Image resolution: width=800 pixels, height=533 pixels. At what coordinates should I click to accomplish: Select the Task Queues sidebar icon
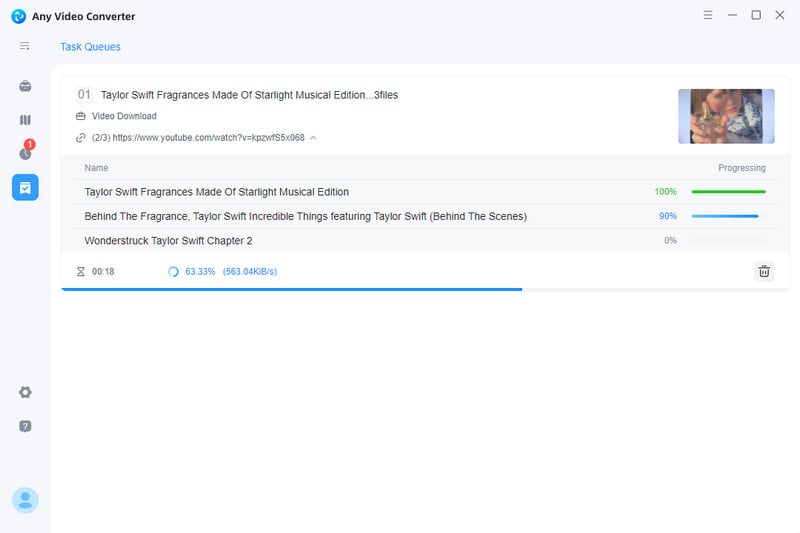tap(25, 188)
